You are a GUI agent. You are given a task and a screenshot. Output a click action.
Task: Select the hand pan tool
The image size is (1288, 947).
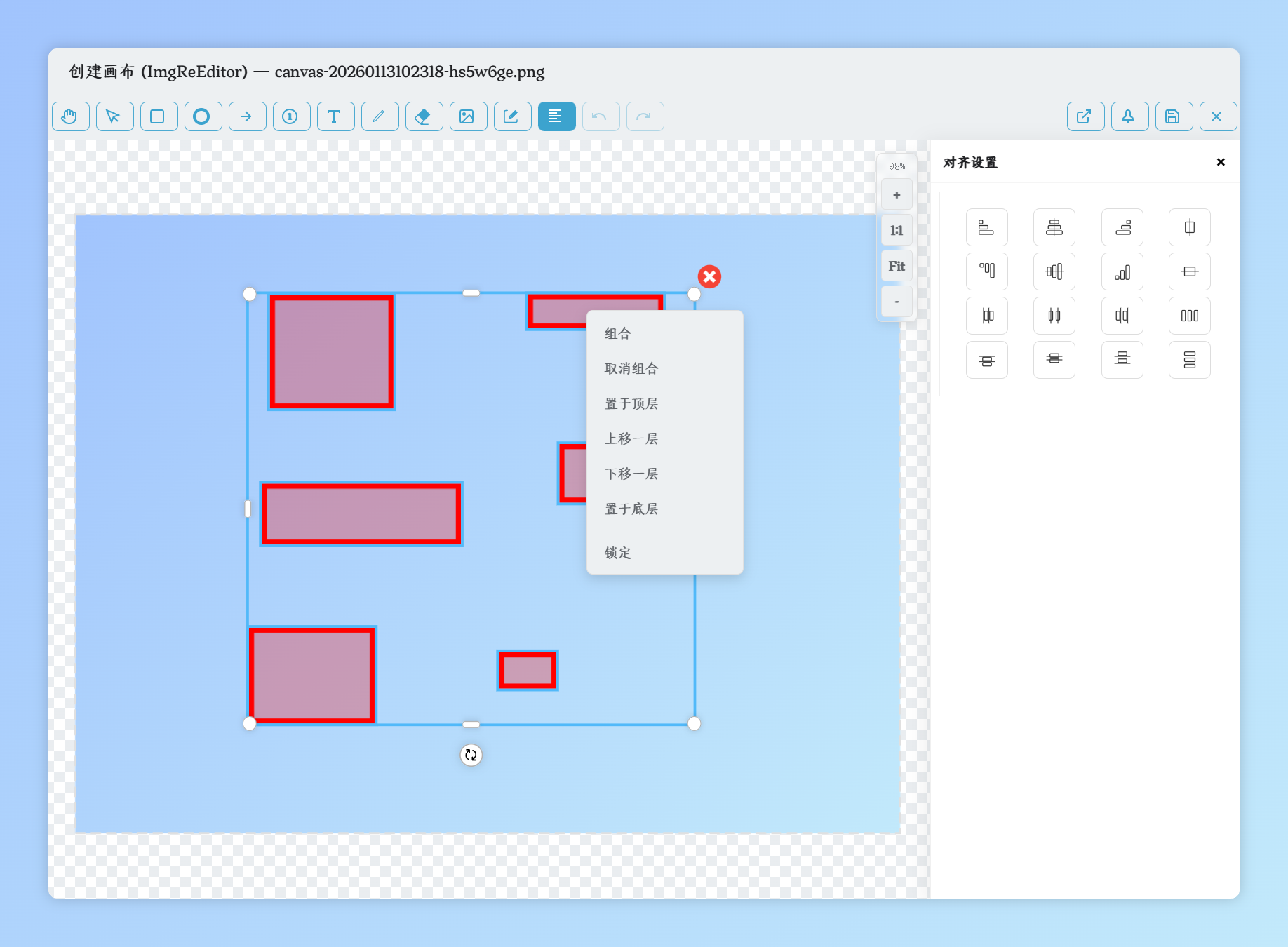pos(71,116)
